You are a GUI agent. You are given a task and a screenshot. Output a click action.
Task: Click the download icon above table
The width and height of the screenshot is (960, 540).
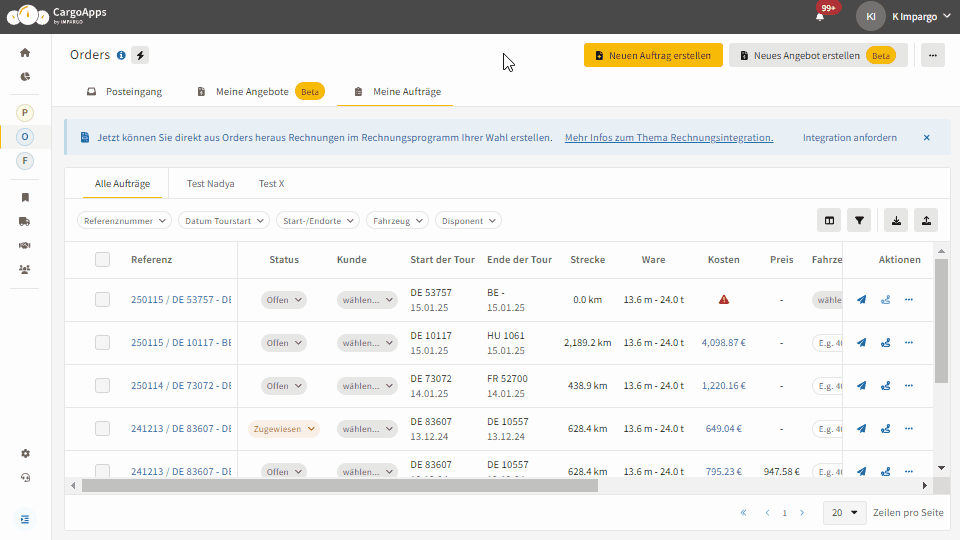click(x=897, y=220)
